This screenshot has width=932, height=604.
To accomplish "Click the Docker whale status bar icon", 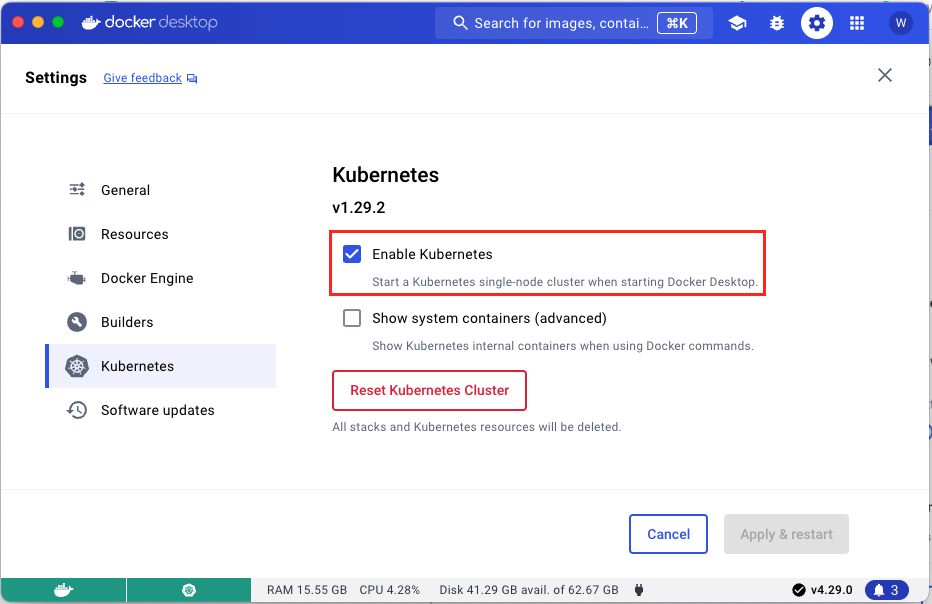I will point(64,590).
